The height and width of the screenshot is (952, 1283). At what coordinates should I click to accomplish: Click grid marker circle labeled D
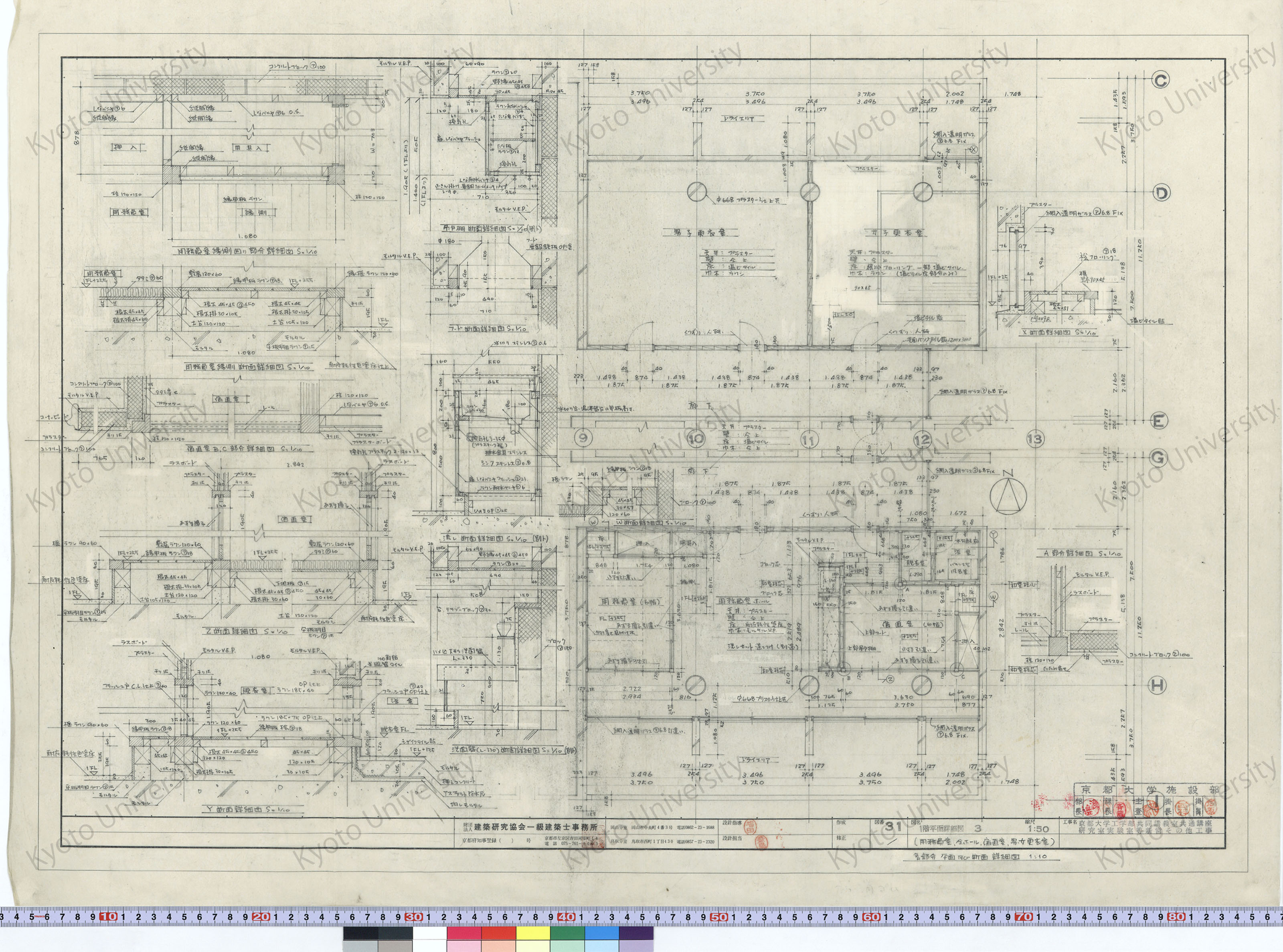(1161, 193)
